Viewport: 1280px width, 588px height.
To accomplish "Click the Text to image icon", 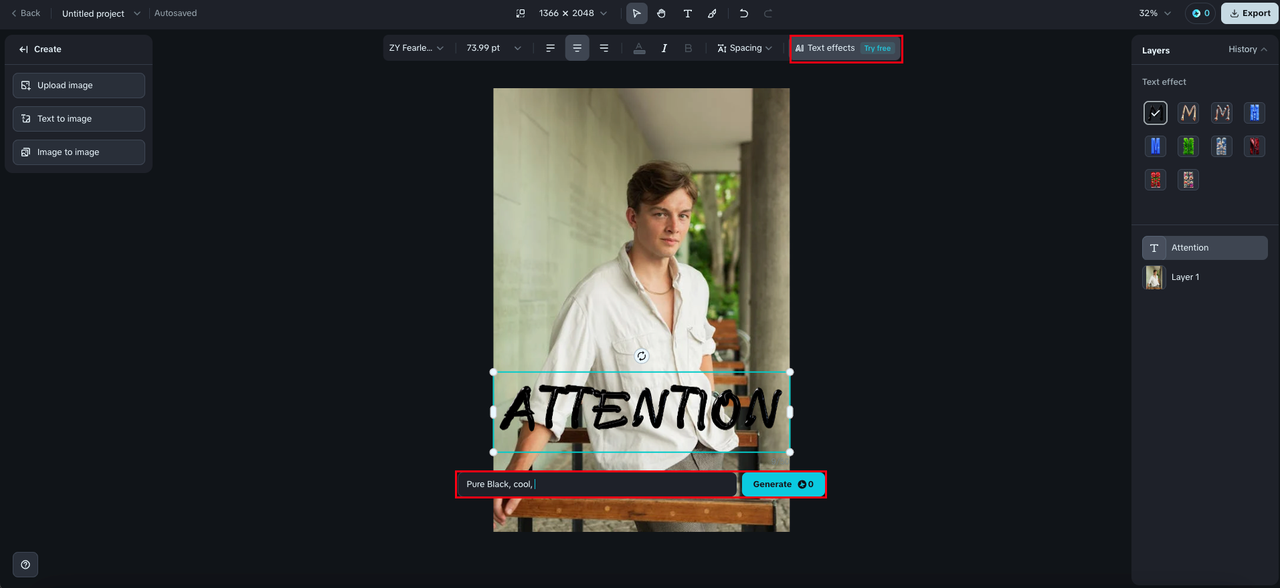I will click(x=26, y=118).
